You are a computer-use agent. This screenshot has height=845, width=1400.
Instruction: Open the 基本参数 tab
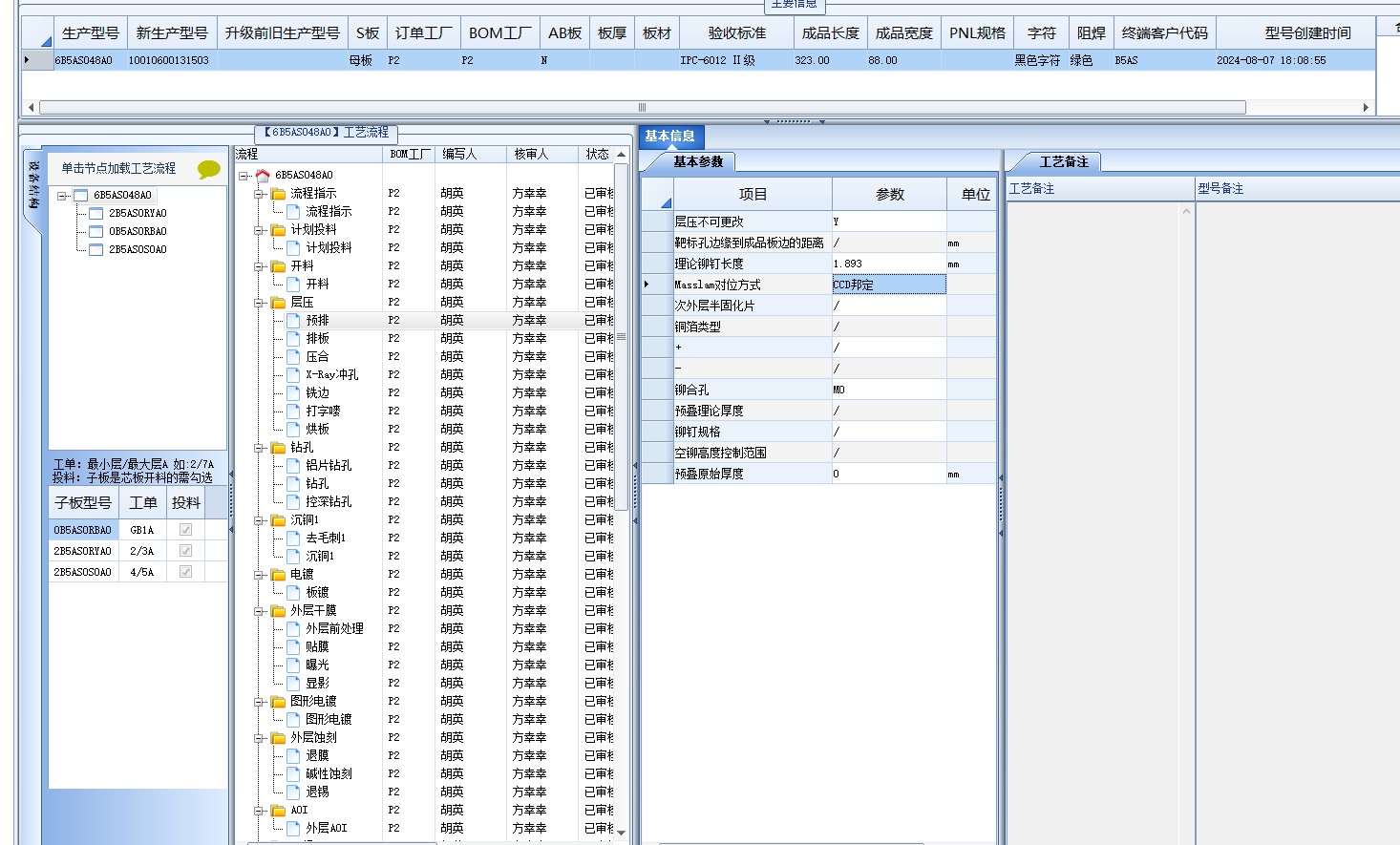coord(698,161)
